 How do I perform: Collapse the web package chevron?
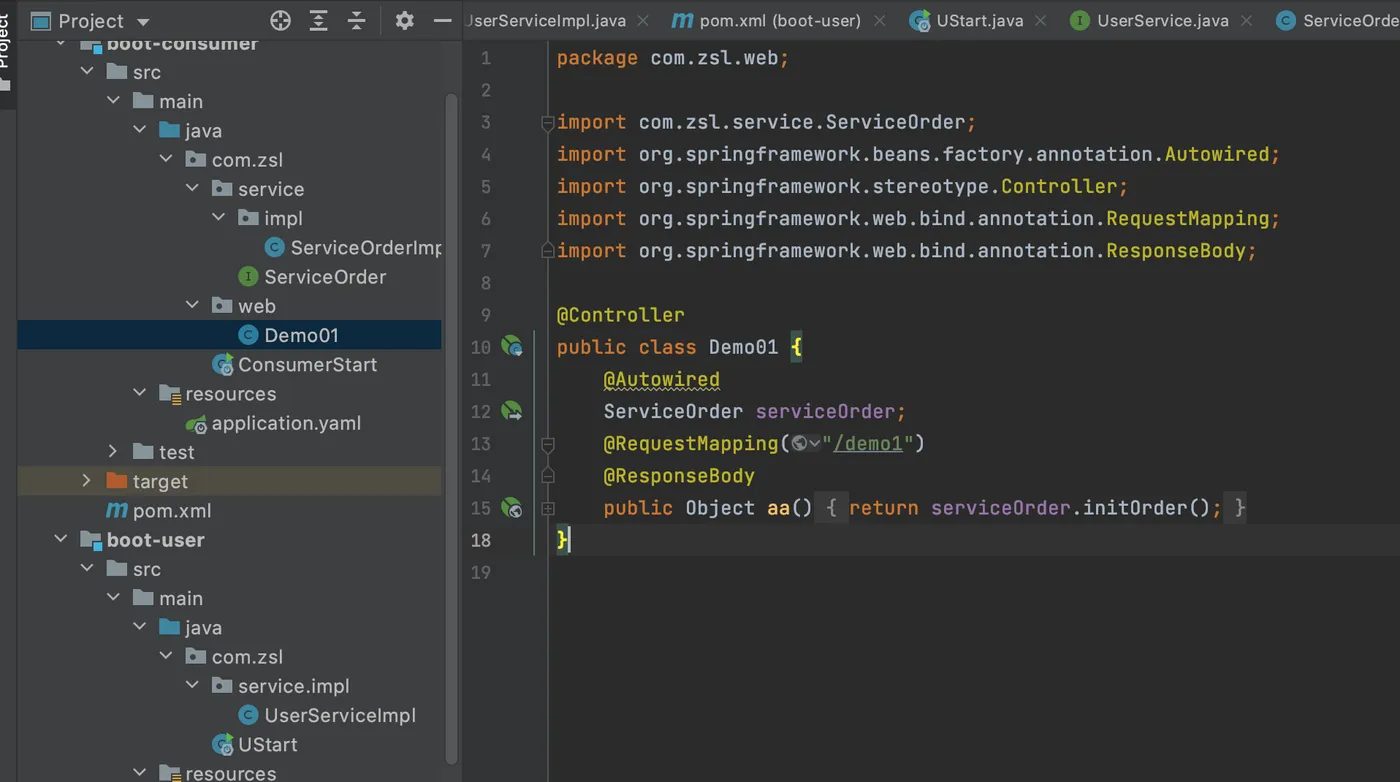point(192,305)
